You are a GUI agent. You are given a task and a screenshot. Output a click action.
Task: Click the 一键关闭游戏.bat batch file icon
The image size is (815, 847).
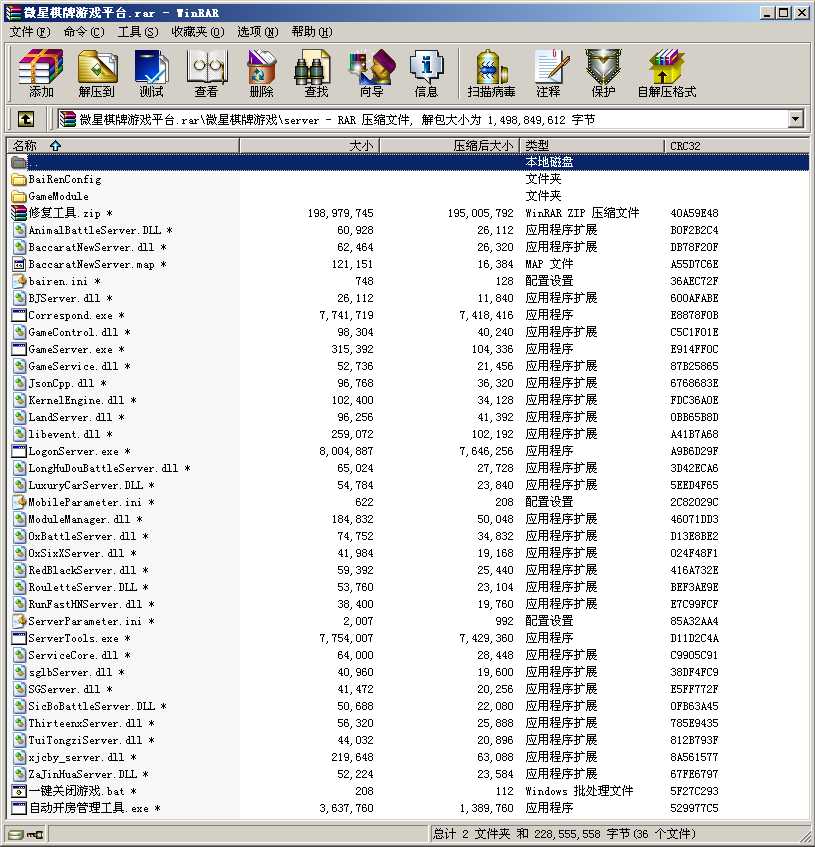click(x=19, y=791)
